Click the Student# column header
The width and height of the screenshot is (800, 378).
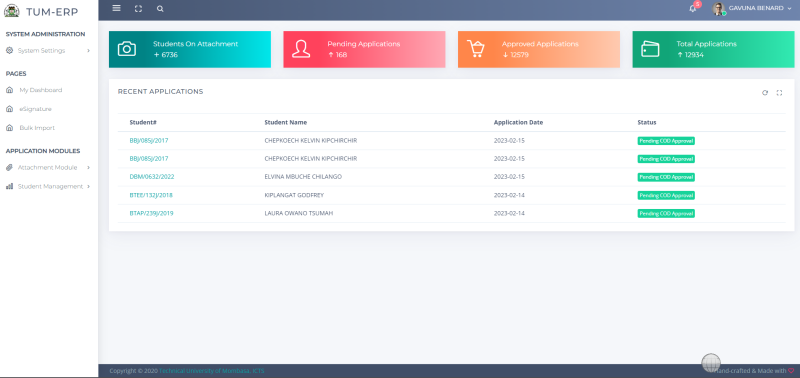point(143,122)
